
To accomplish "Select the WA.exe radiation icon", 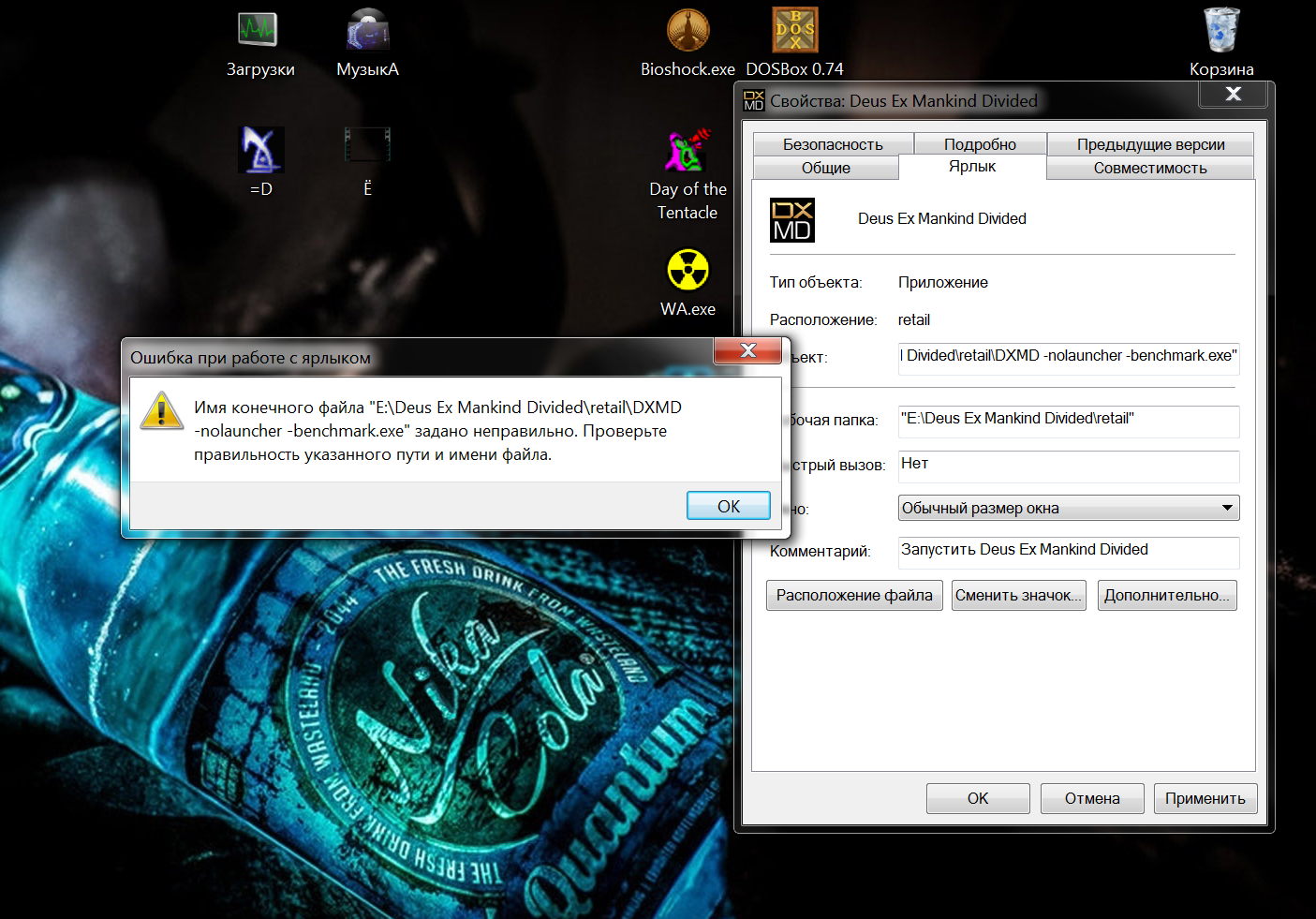I will (x=688, y=283).
